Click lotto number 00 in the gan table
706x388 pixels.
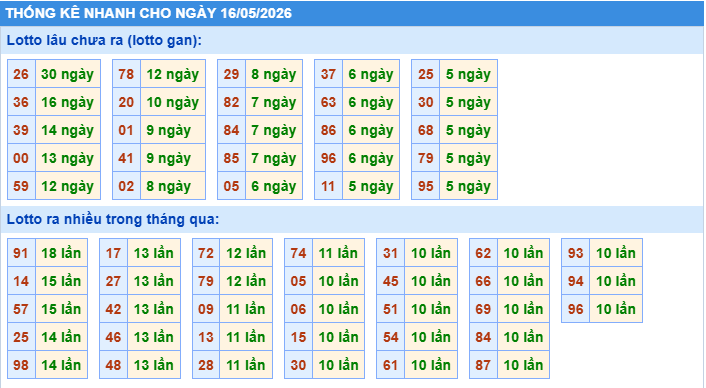click(21, 158)
